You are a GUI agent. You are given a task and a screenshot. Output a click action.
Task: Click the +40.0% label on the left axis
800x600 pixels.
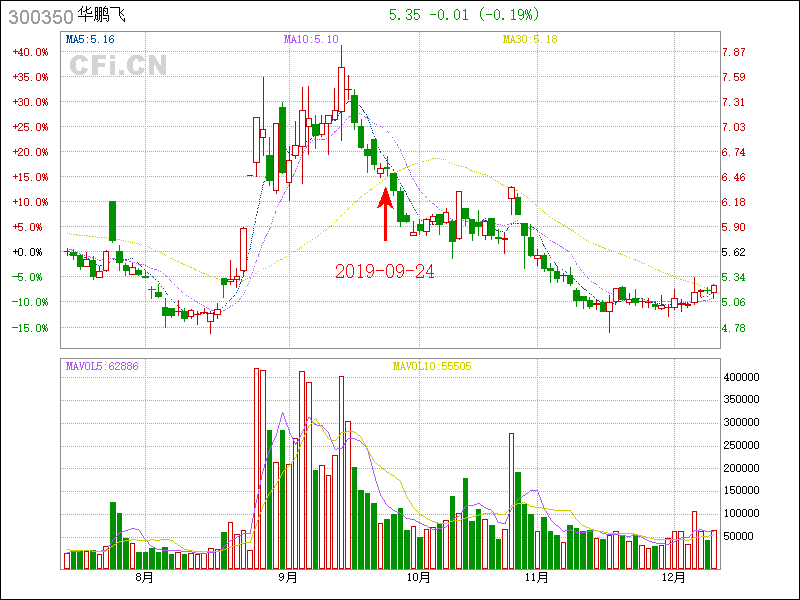click(30, 52)
